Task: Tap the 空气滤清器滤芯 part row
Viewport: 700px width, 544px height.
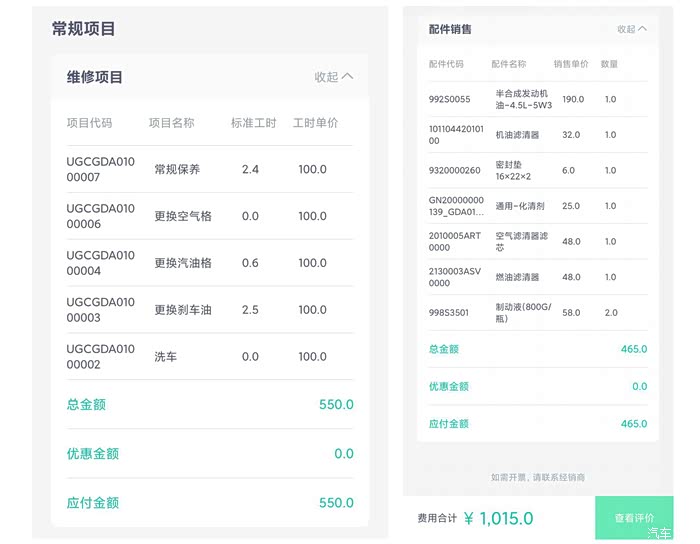Action: pyautogui.click(x=537, y=241)
